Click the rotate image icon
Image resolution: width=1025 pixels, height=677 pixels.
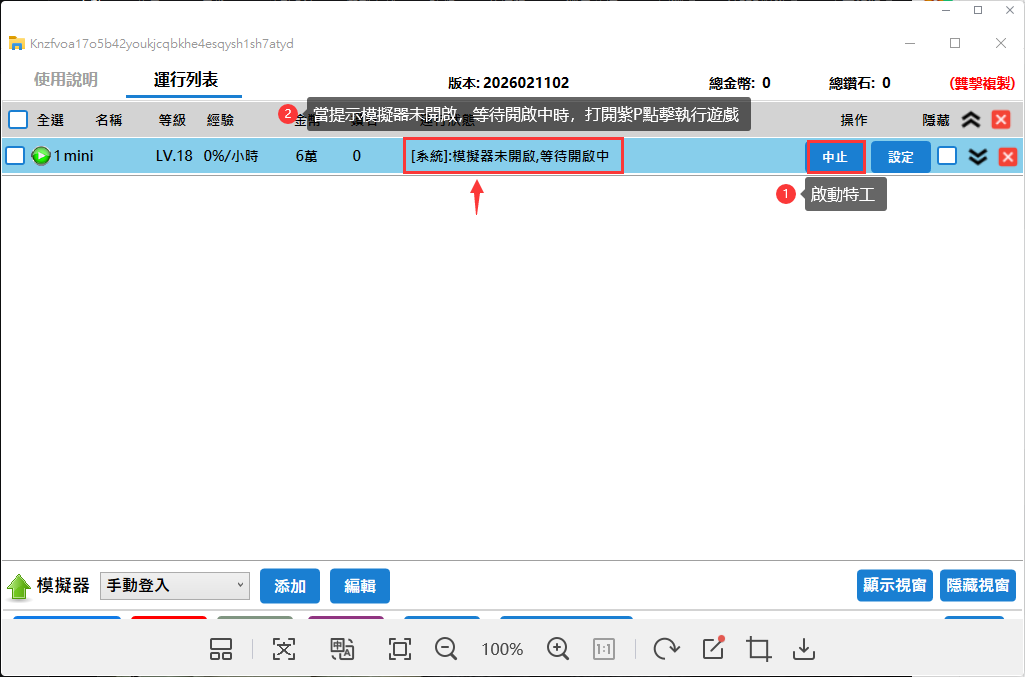pos(665,649)
